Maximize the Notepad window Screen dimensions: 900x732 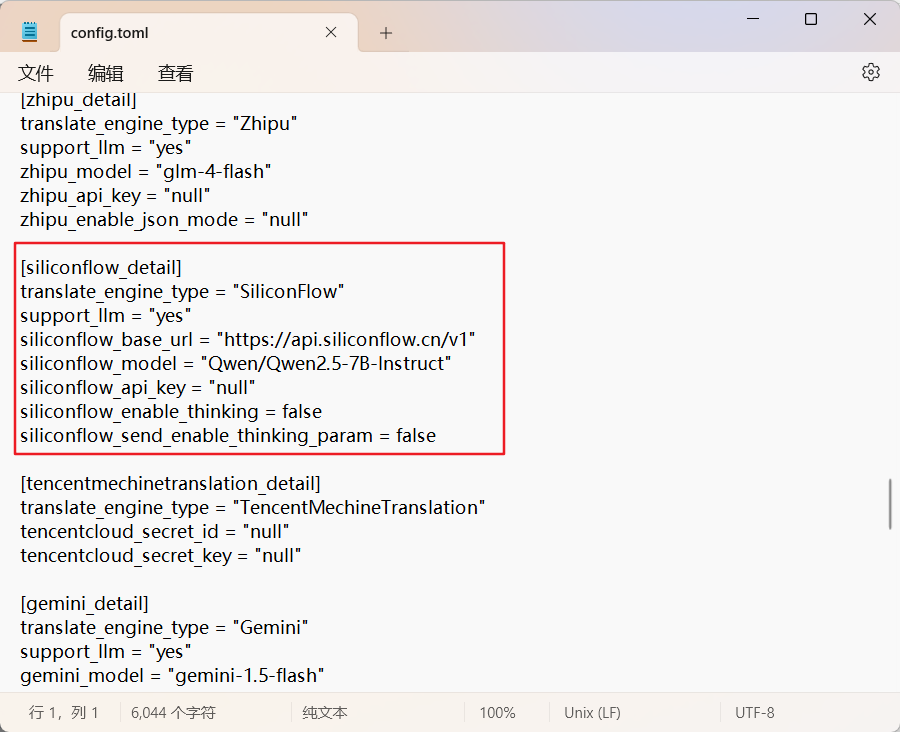point(811,19)
